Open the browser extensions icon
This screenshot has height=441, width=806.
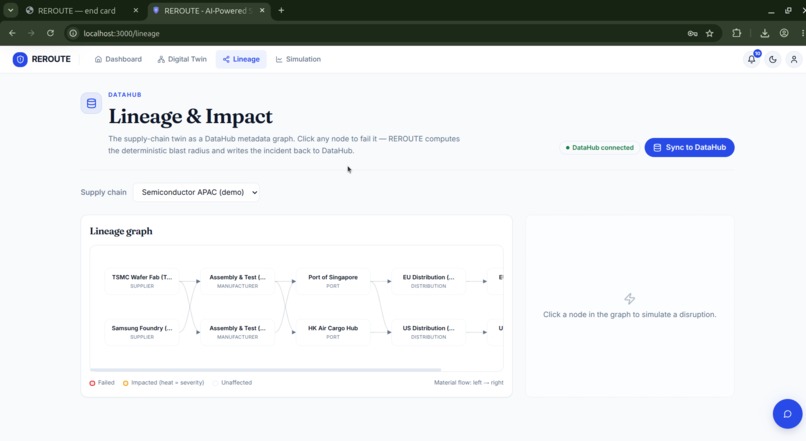[x=737, y=33]
